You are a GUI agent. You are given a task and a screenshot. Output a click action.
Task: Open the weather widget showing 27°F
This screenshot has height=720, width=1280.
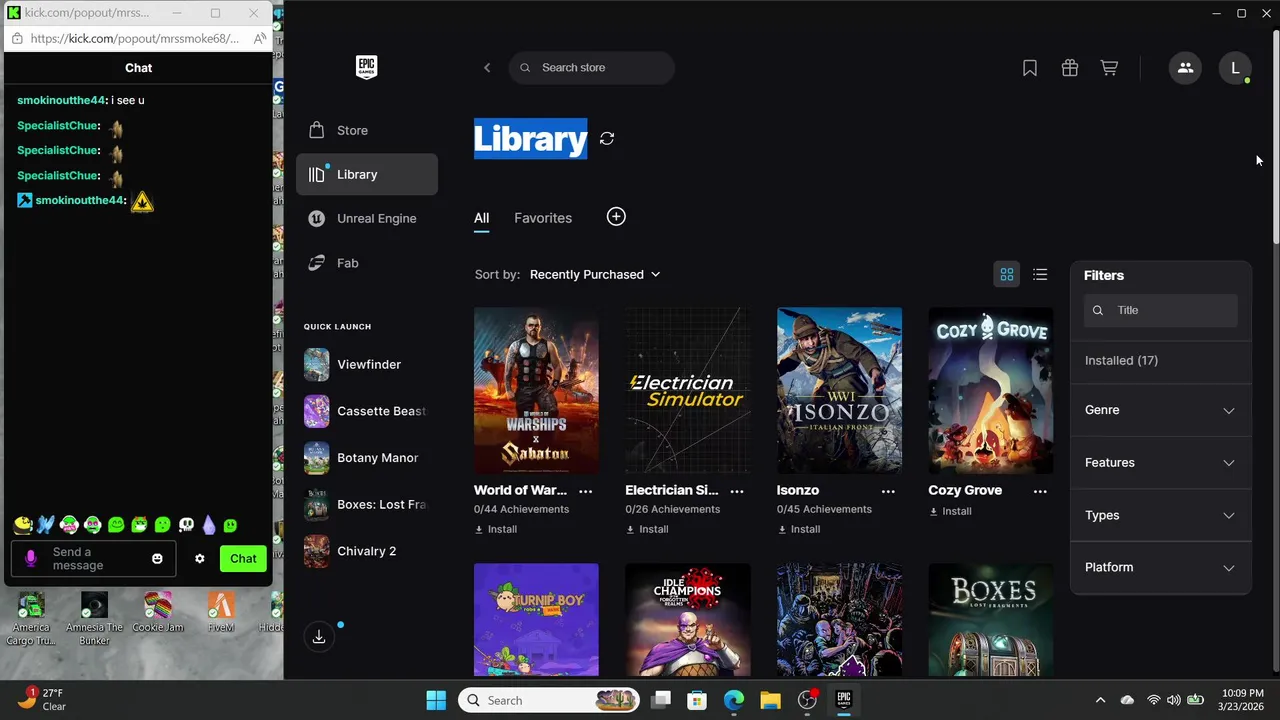42,699
